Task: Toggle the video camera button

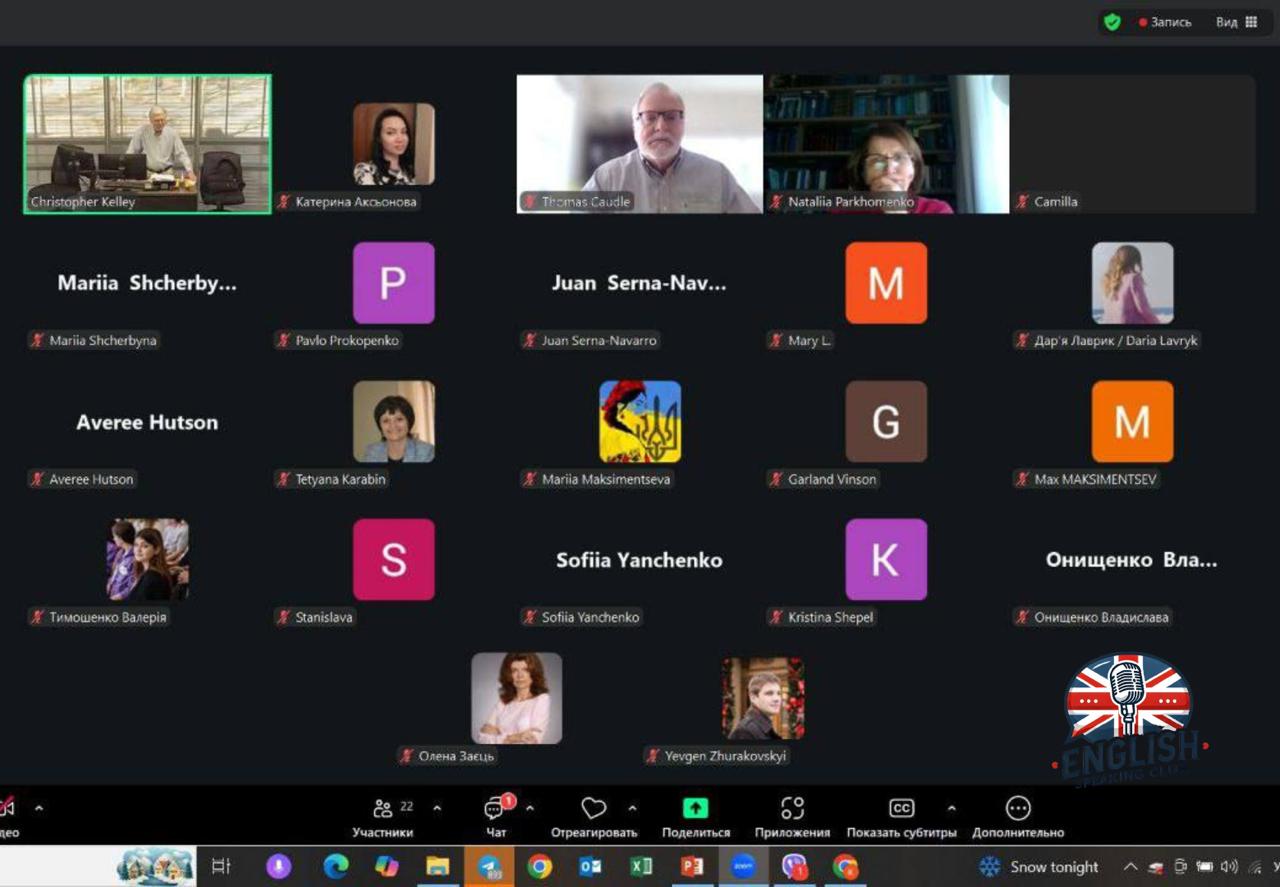Action: tap(8, 808)
